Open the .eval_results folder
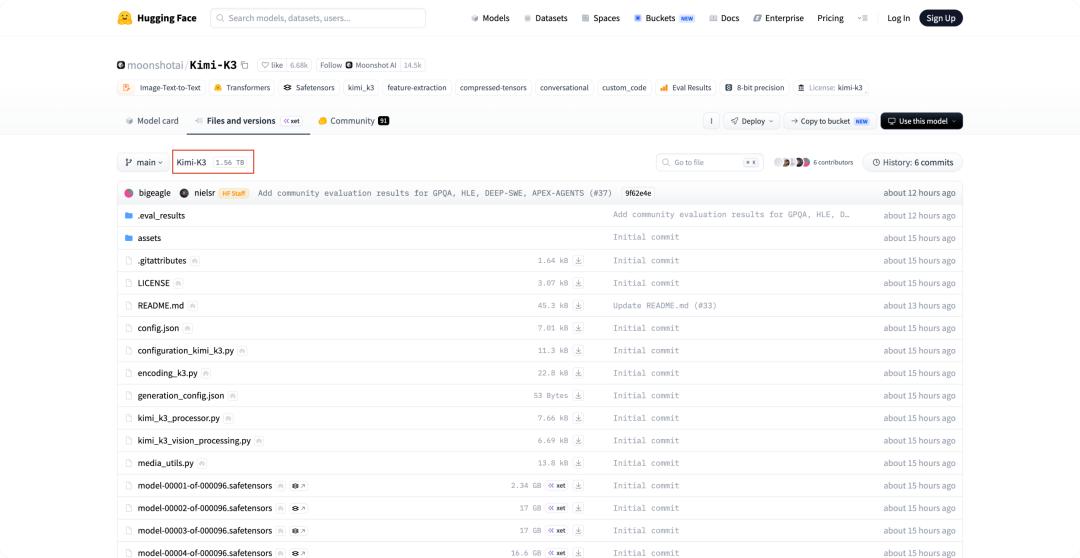 point(161,216)
